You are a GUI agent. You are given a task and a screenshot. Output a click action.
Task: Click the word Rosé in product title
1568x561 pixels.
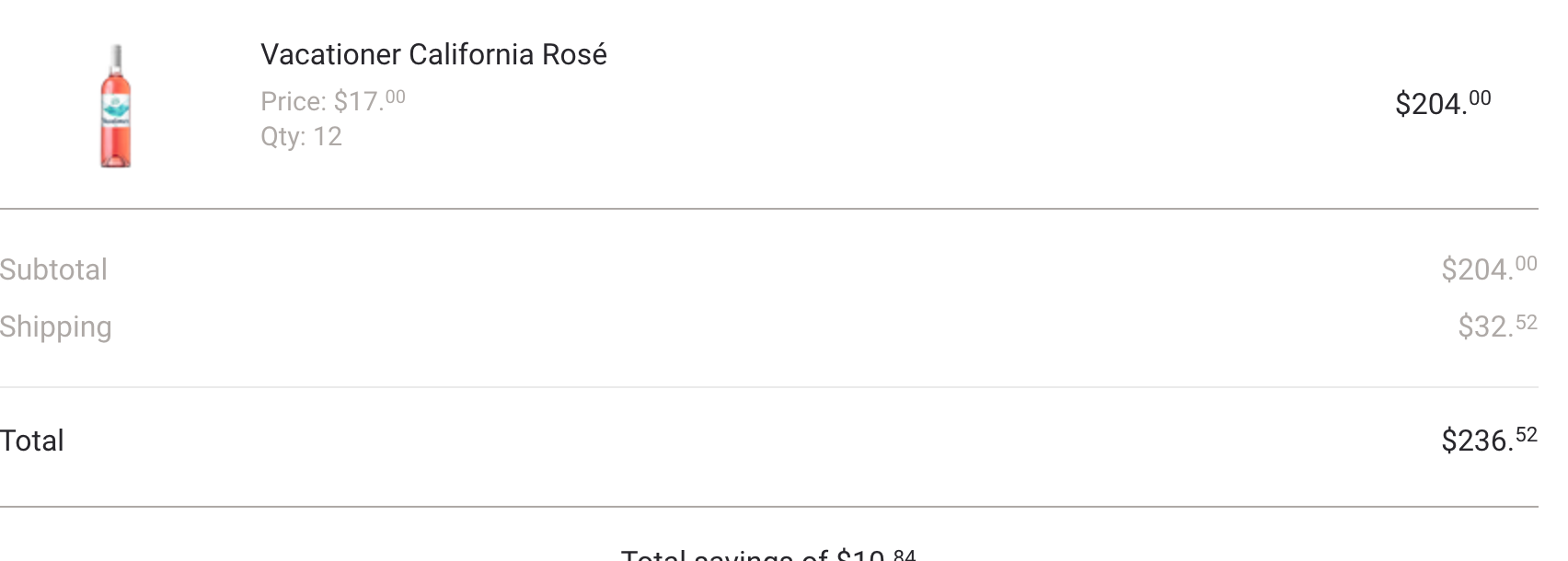point(574,54)
